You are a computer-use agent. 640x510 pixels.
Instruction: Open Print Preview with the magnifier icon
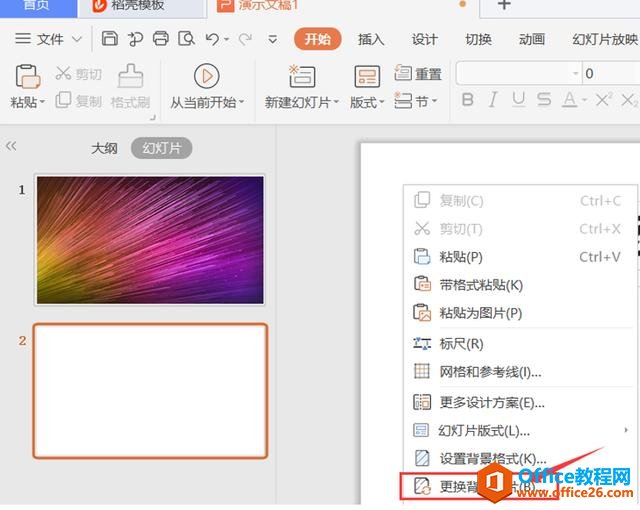(186, 39)
